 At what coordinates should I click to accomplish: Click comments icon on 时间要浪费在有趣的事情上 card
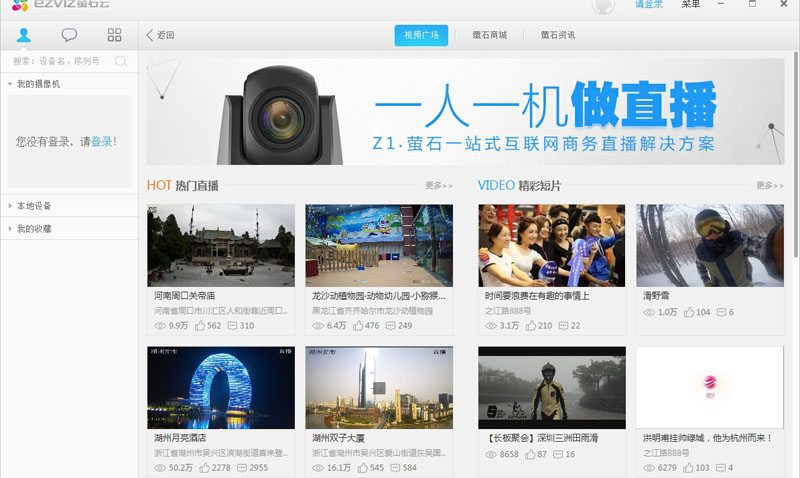(x=563, y=325)
